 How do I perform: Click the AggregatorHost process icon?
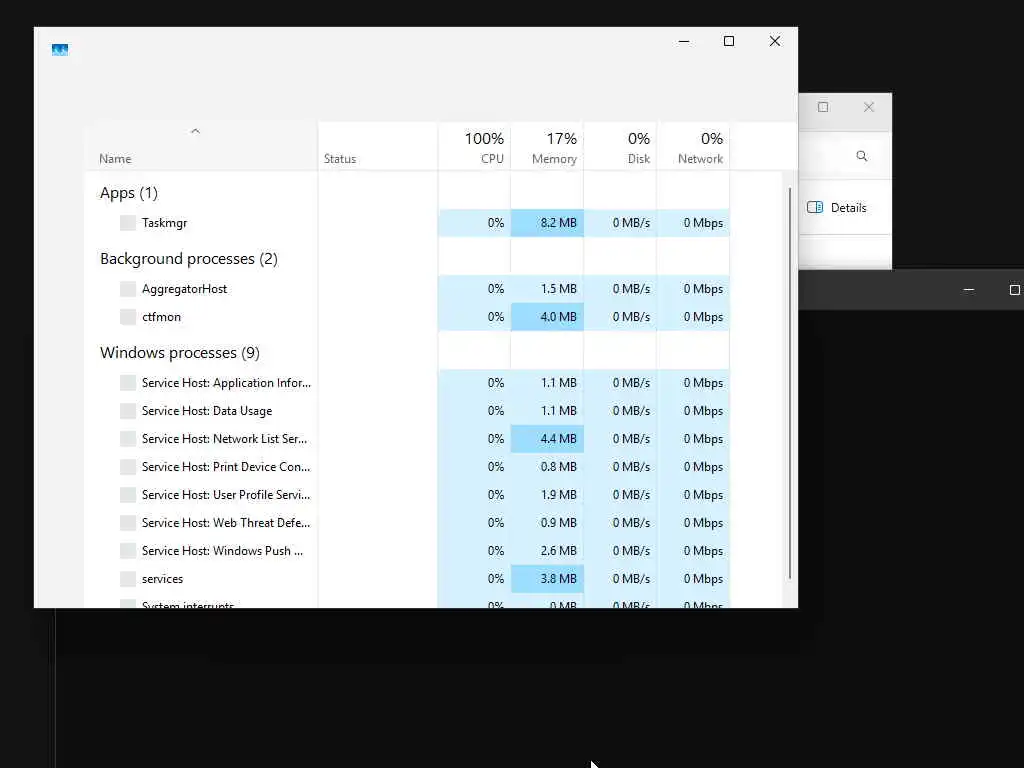pyautogui.click(x=128, y=289)
